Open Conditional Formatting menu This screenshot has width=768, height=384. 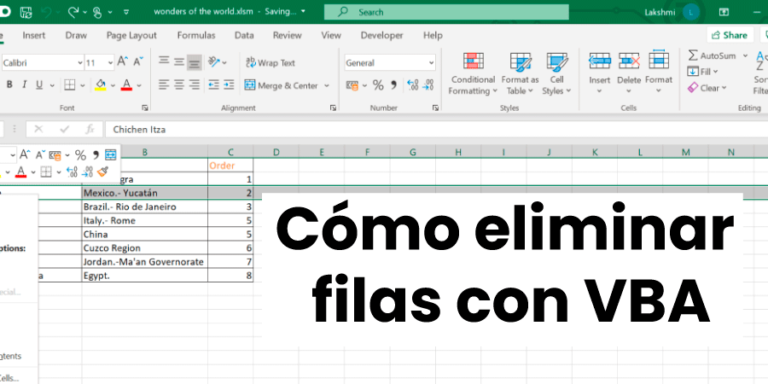[473, 74]
